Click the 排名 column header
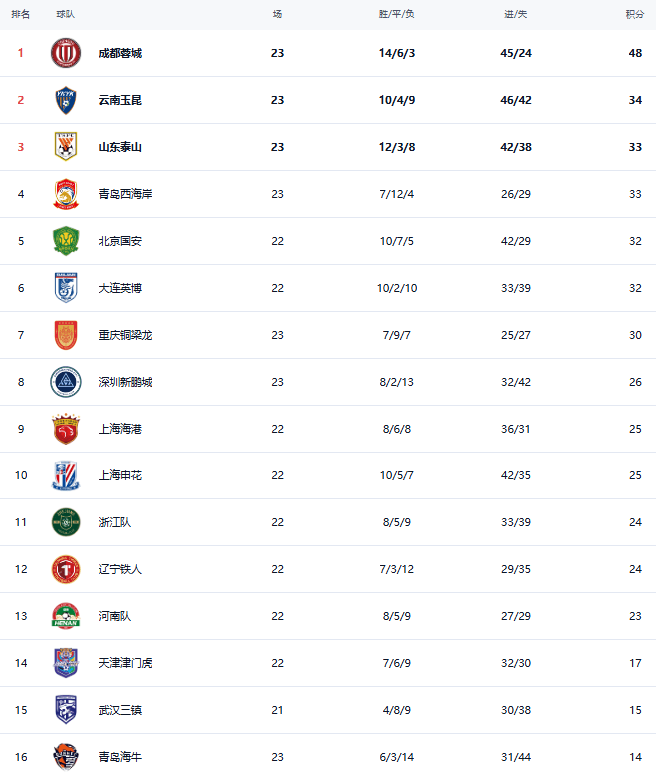 20,14
